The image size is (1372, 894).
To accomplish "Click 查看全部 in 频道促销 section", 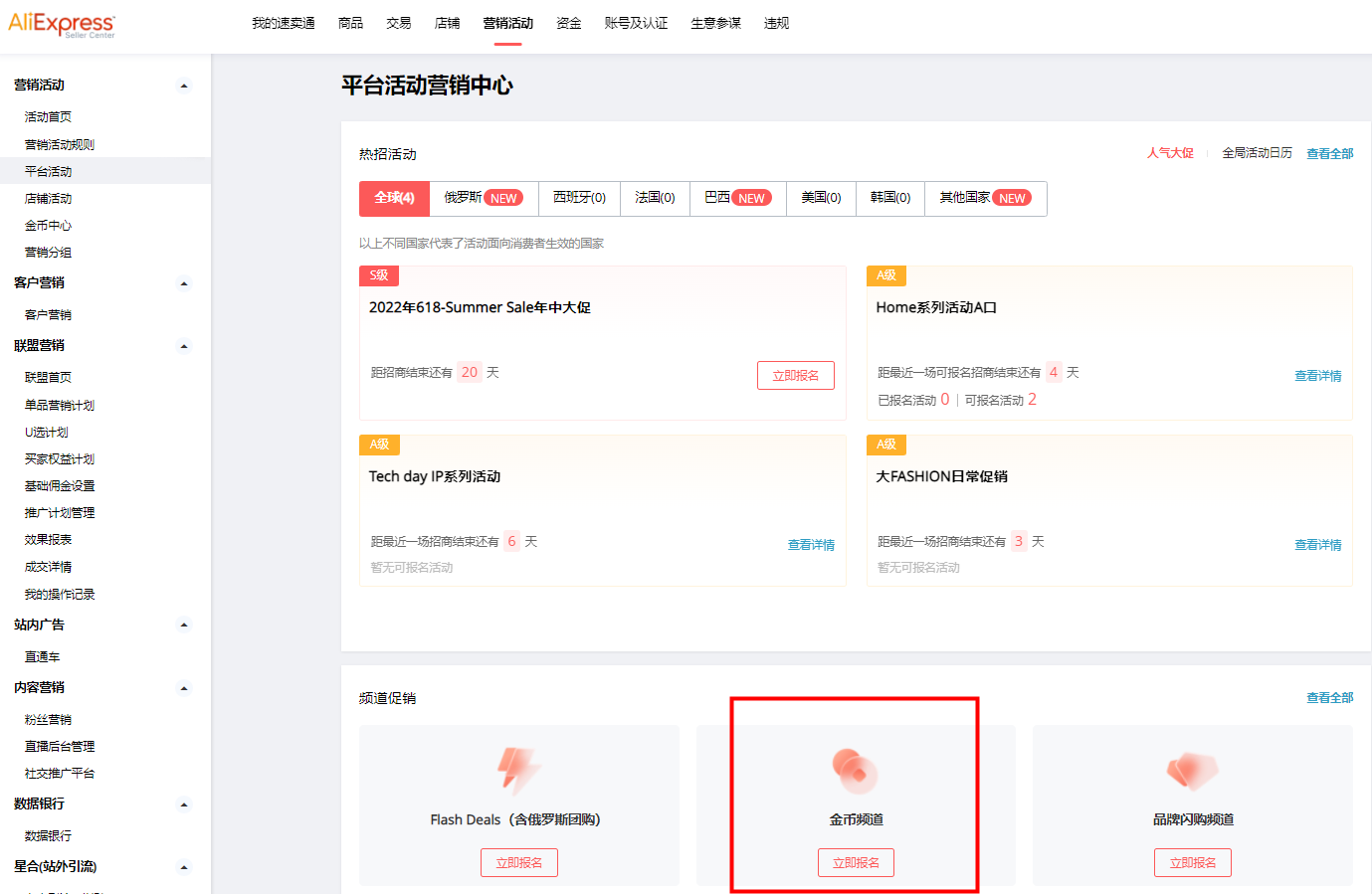I will pyautogui.click(x=1329, y=698).
